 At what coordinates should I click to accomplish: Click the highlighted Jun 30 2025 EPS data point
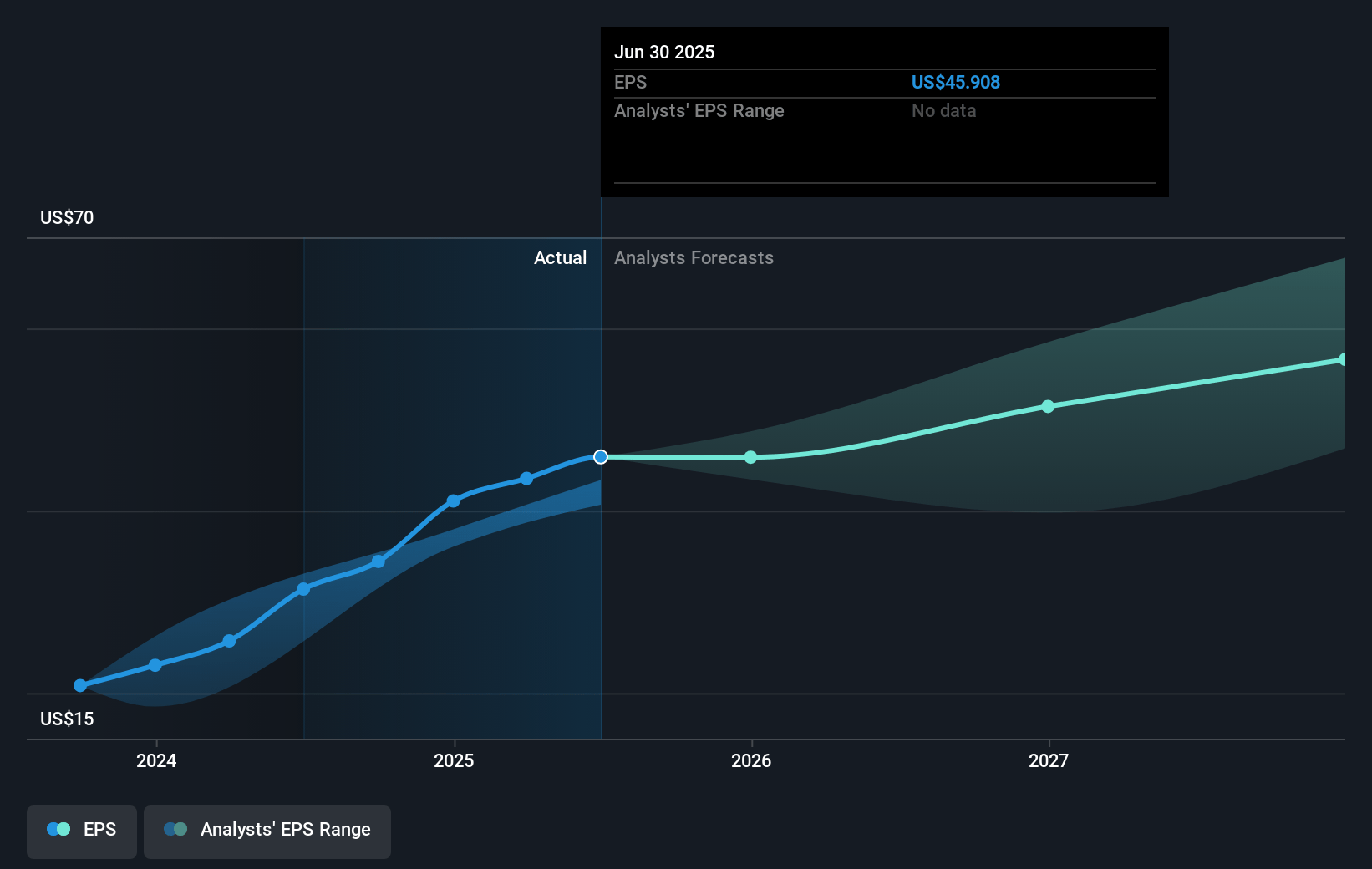click(x=601, y=457)
